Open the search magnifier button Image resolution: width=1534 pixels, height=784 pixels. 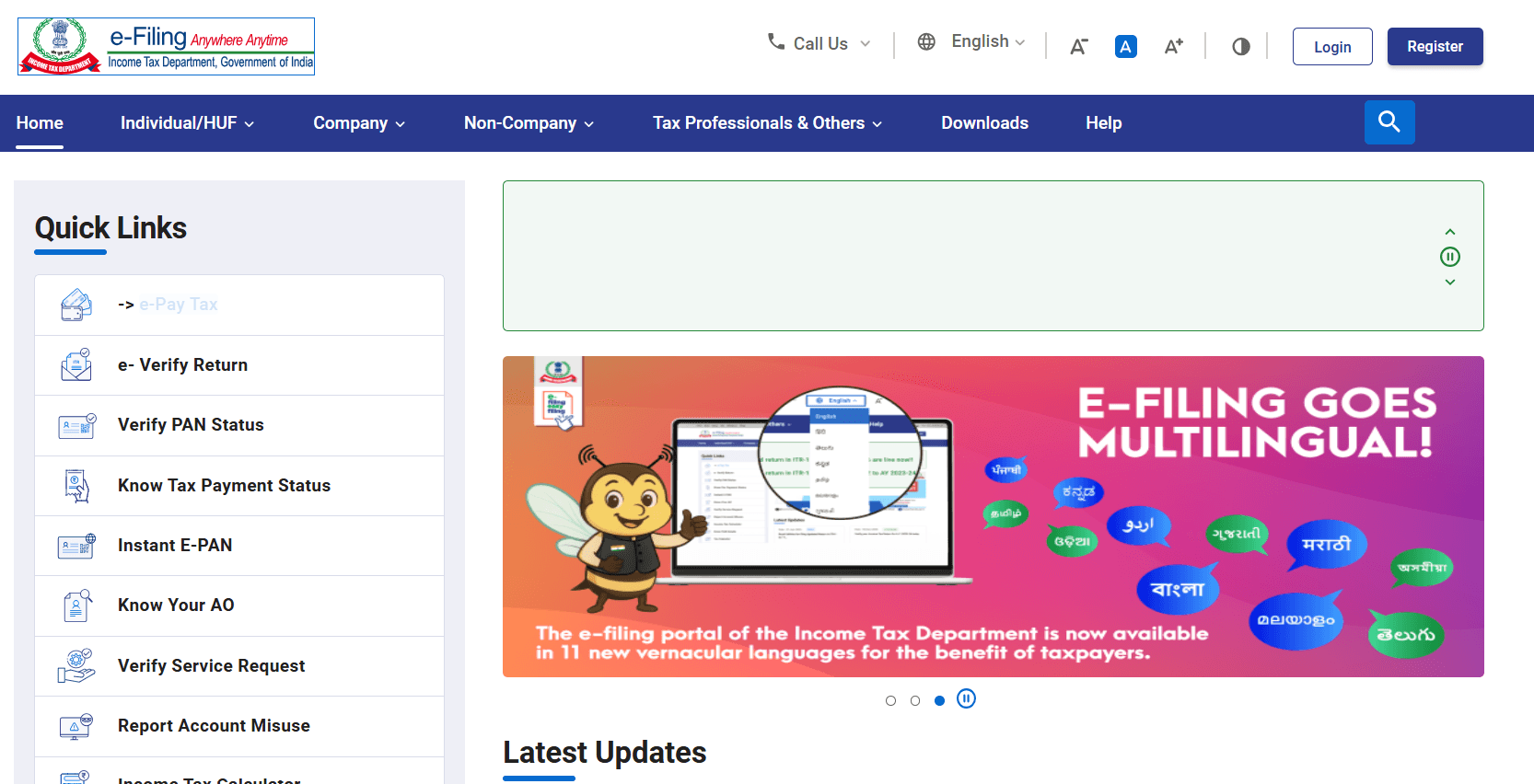[x=1389, y=121]
